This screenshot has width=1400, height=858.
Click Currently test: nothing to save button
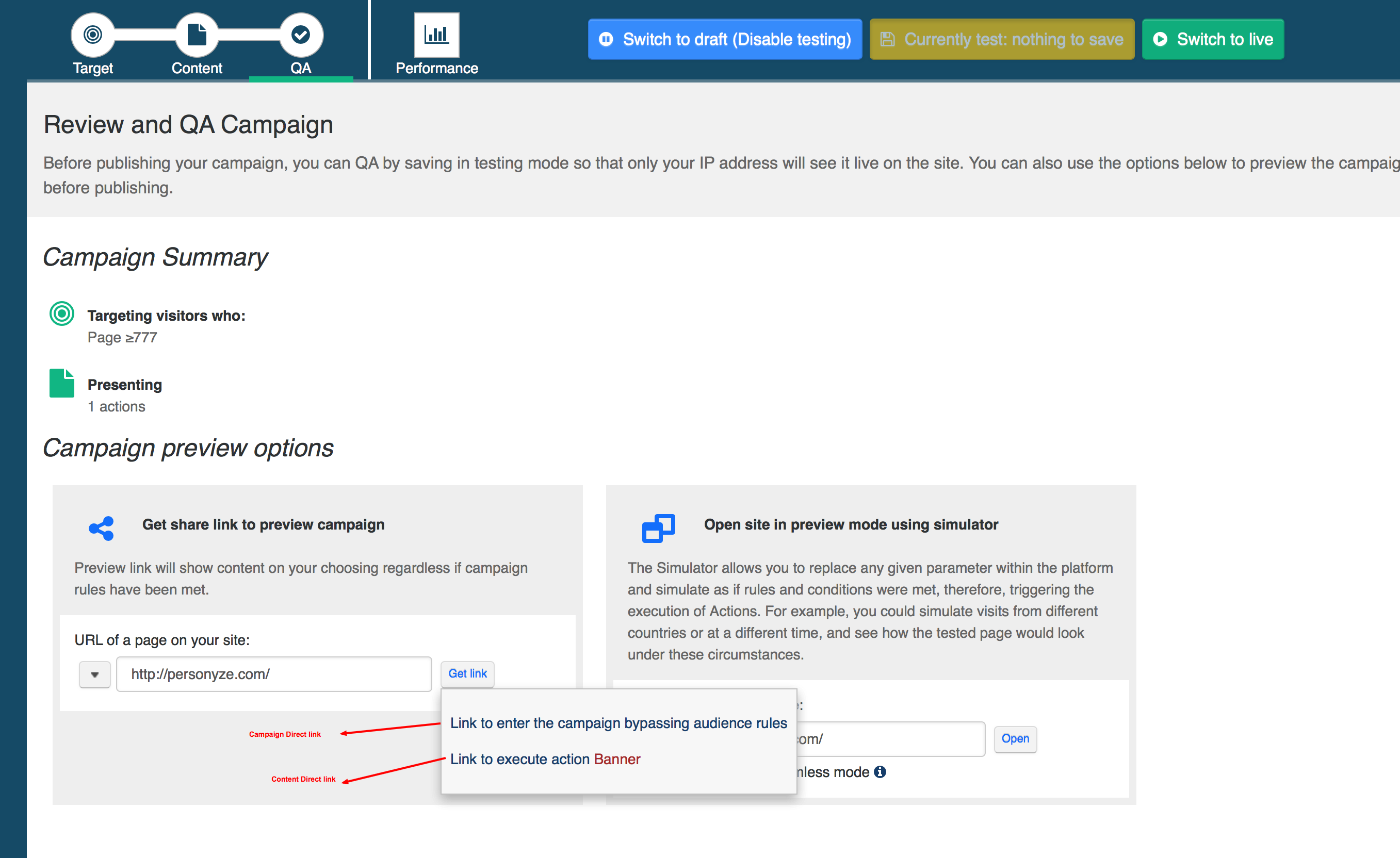(1002, 39)
